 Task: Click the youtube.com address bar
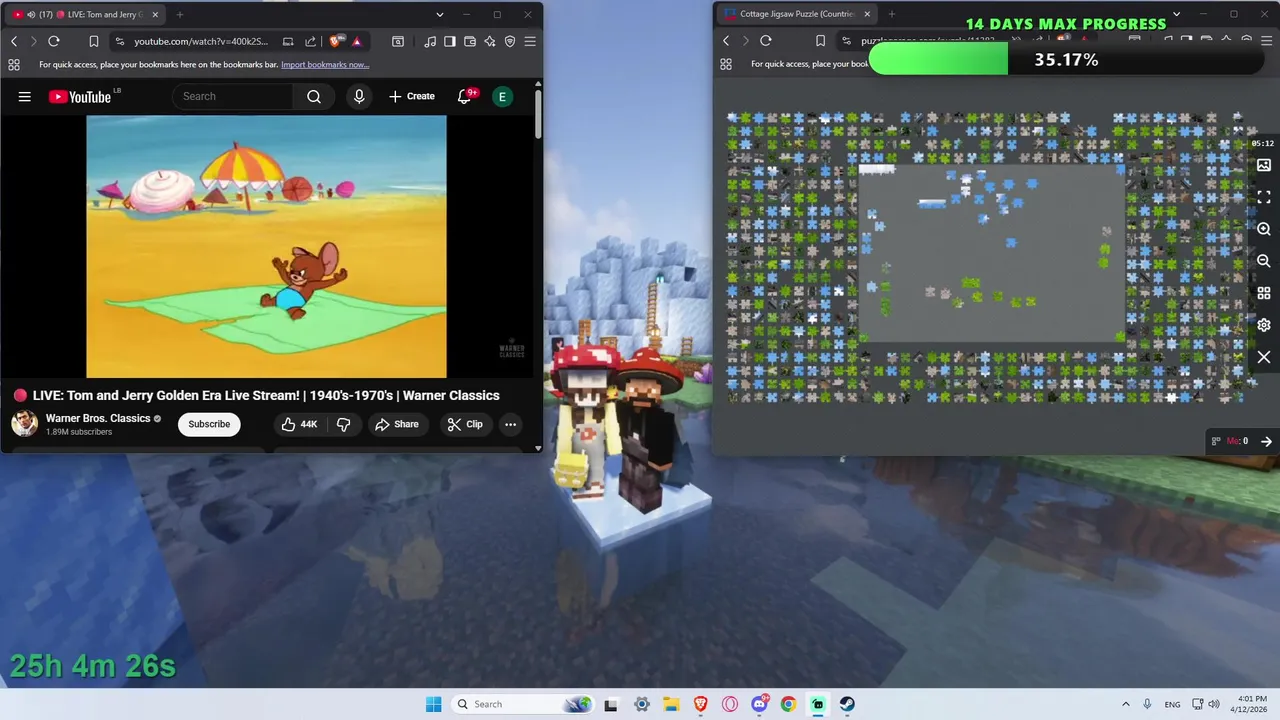coord(200,41)
